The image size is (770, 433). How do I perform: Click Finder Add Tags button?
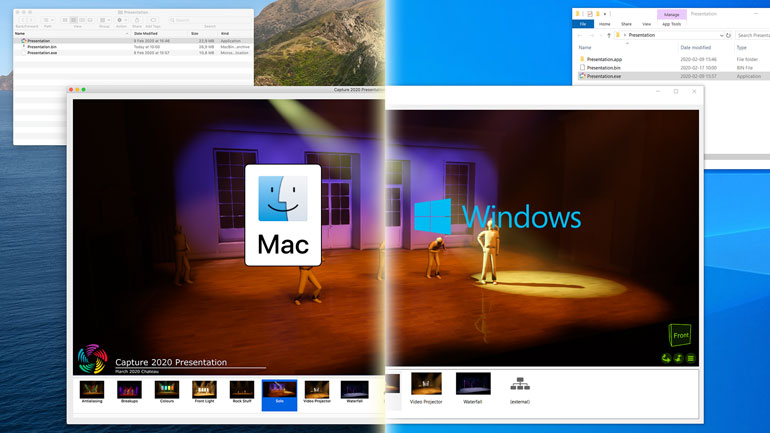pos(153,20)
